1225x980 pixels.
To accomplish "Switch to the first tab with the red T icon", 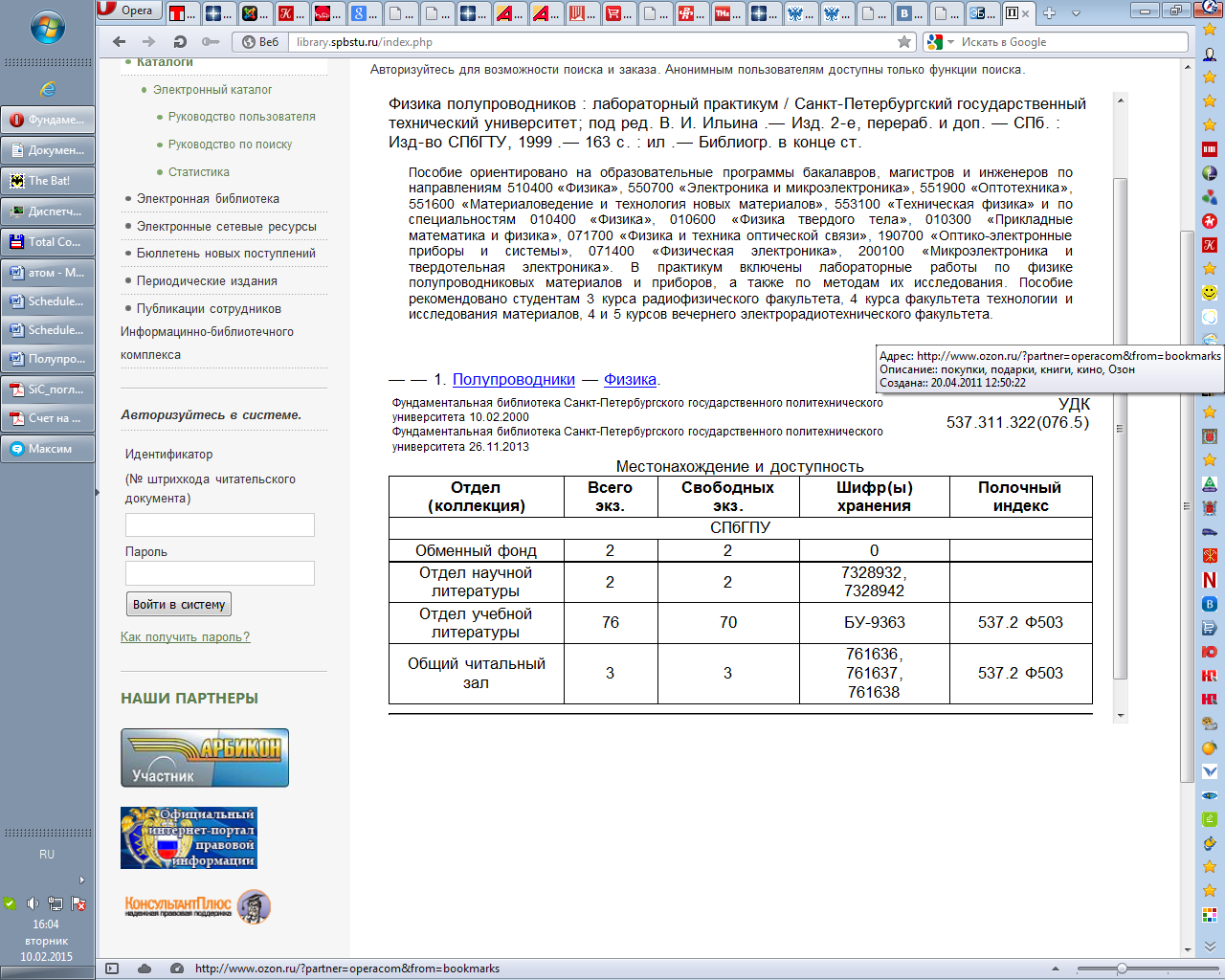I will 182,13.
